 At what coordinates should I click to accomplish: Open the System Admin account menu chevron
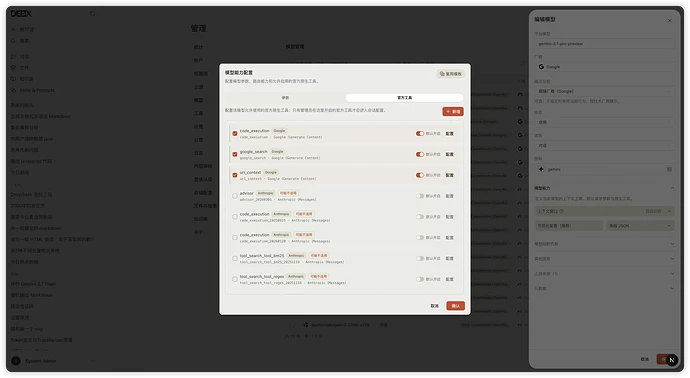click(92, 361)
